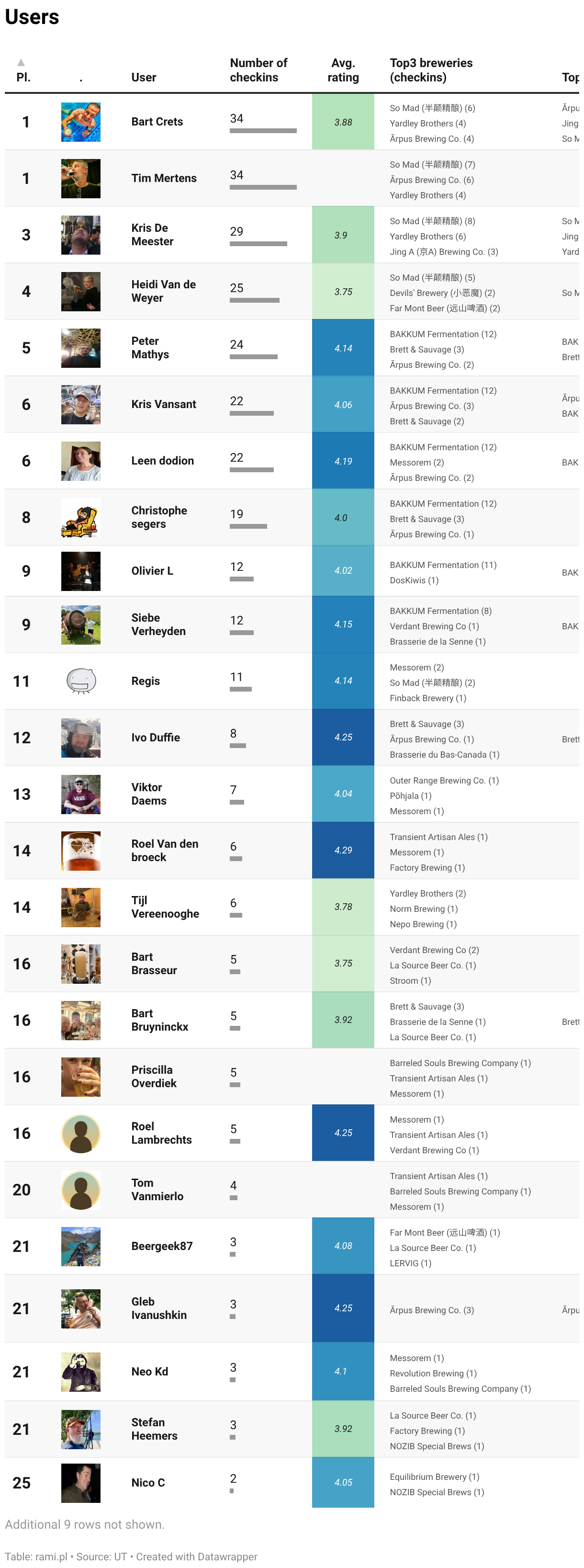
Task: Click the Top3 breweries (checkins) header
Action: [431, 70]
